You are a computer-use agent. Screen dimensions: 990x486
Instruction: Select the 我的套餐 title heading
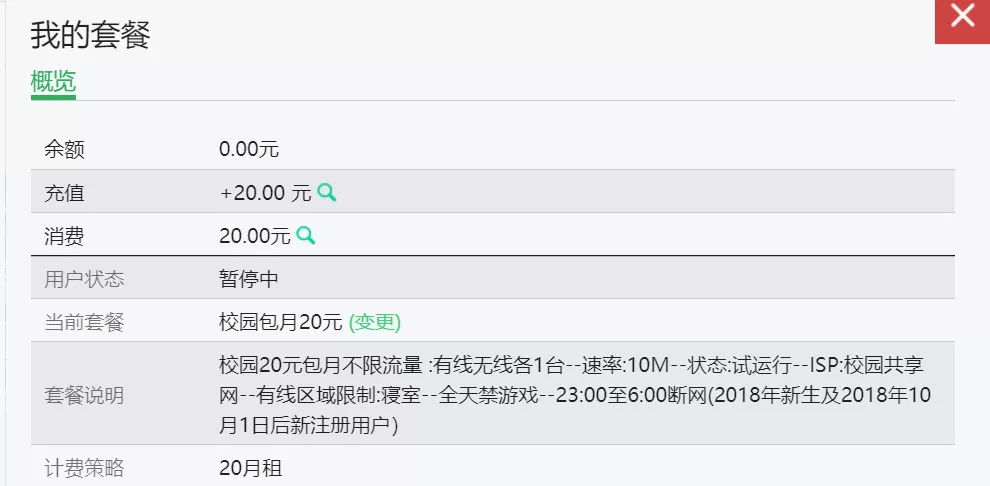tap(90, 35)
